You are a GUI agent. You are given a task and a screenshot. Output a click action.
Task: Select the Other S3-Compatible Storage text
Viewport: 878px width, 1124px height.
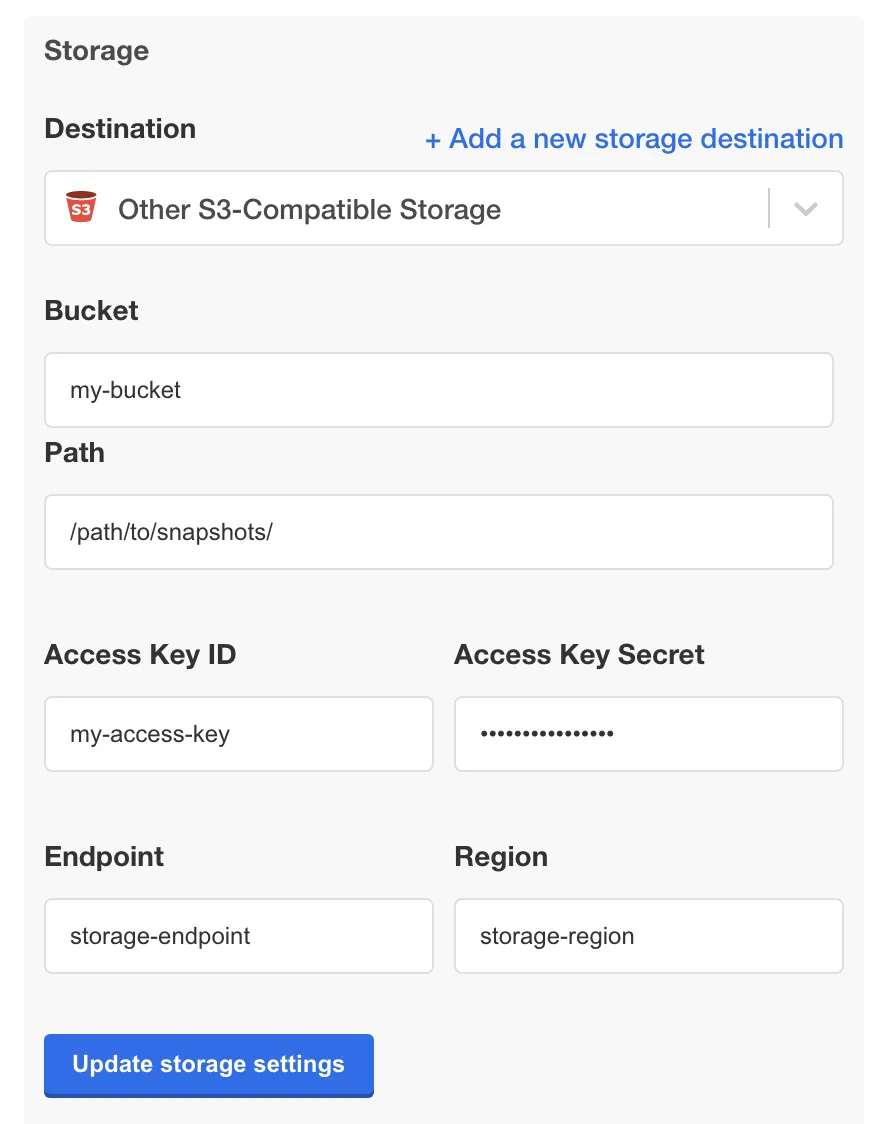tap(310, 209)
